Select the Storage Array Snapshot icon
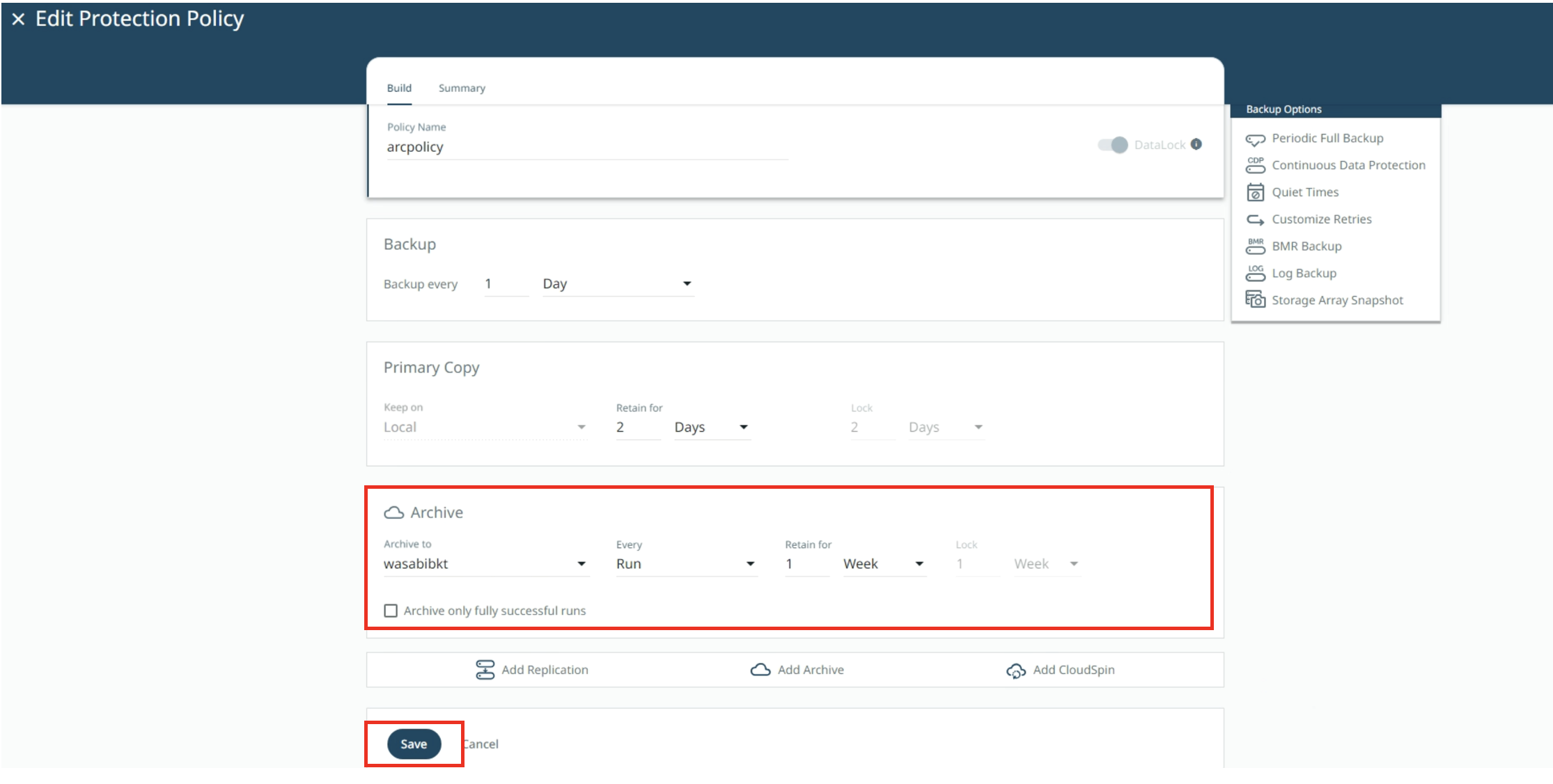The height and width of the screenshot is (784, 1553). click(1255, 299)
